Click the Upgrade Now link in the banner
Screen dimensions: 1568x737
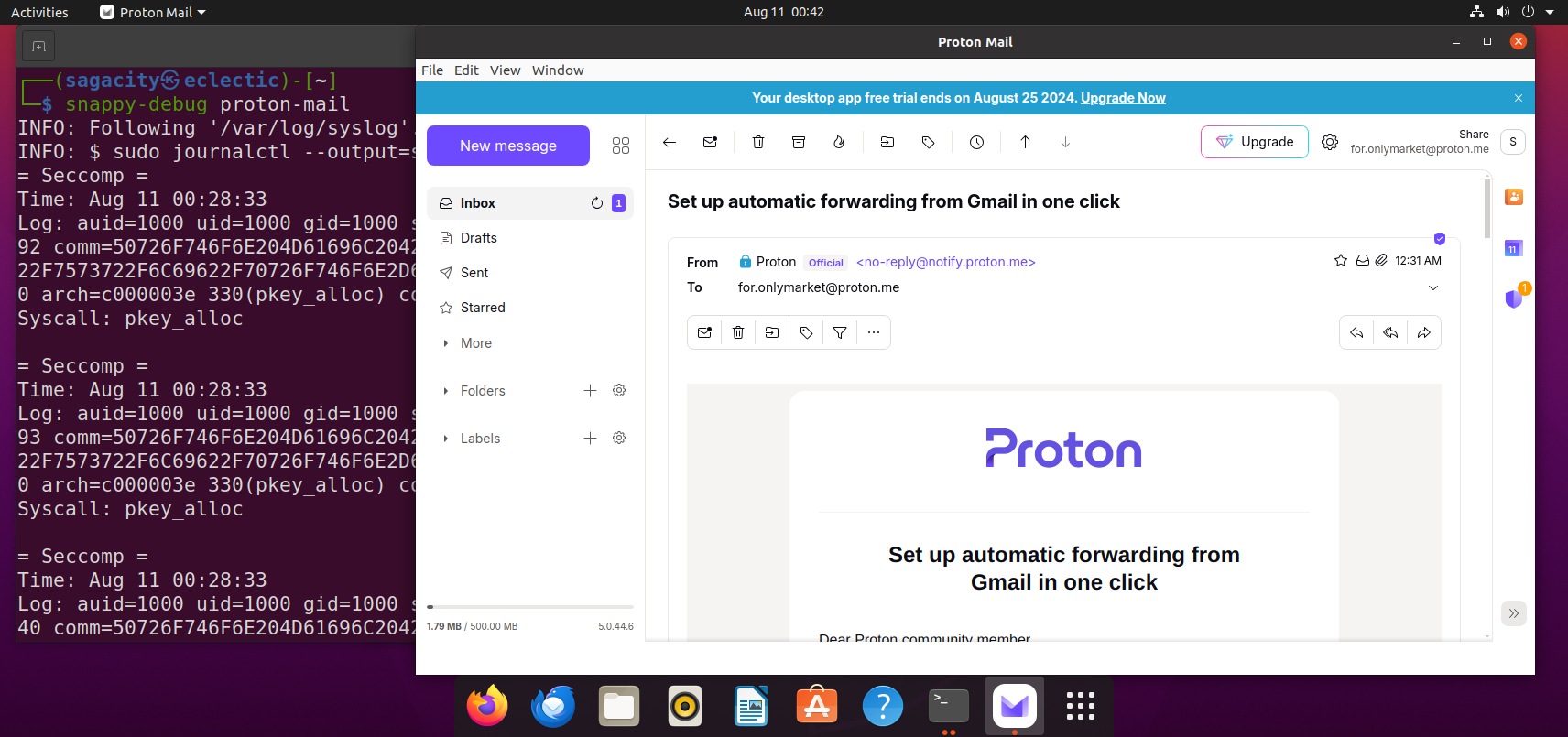pyautogui.click(x=1123, y=98)
